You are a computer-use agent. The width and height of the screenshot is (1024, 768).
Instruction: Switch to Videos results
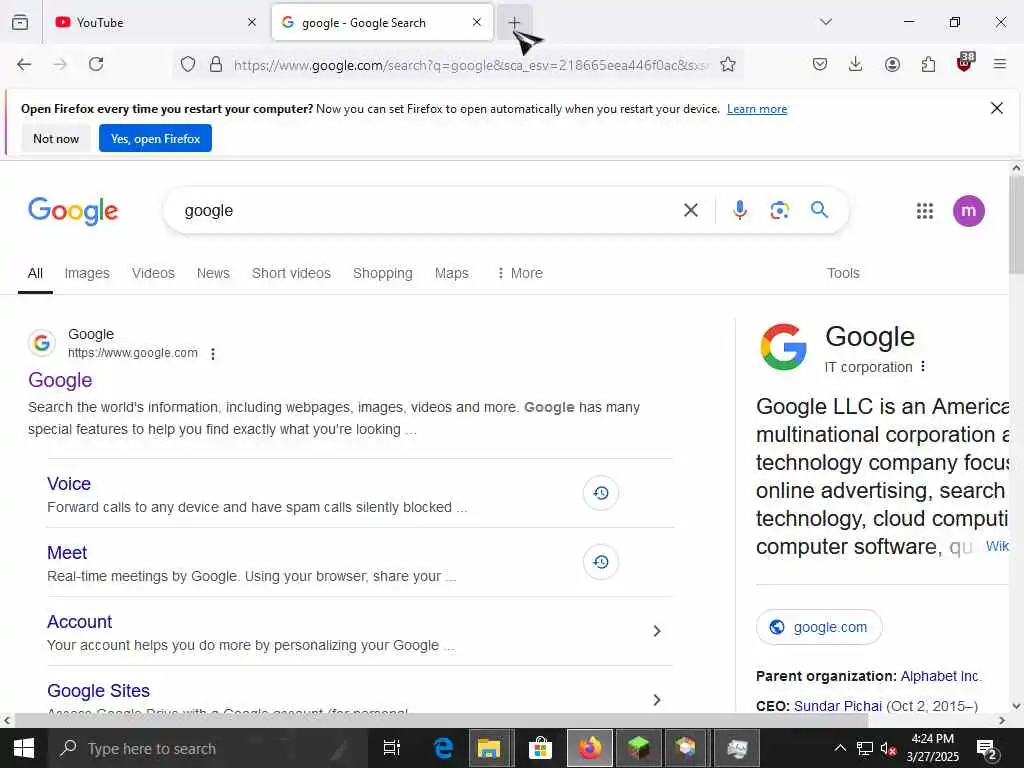153,273
